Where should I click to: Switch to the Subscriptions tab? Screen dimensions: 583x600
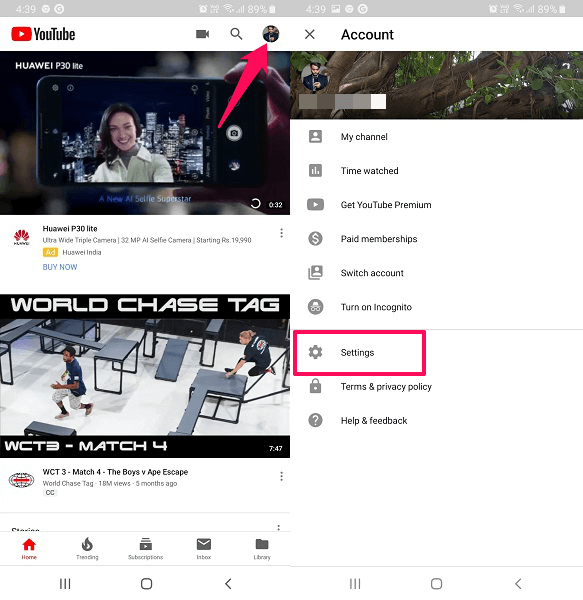(x=145, y=549)
